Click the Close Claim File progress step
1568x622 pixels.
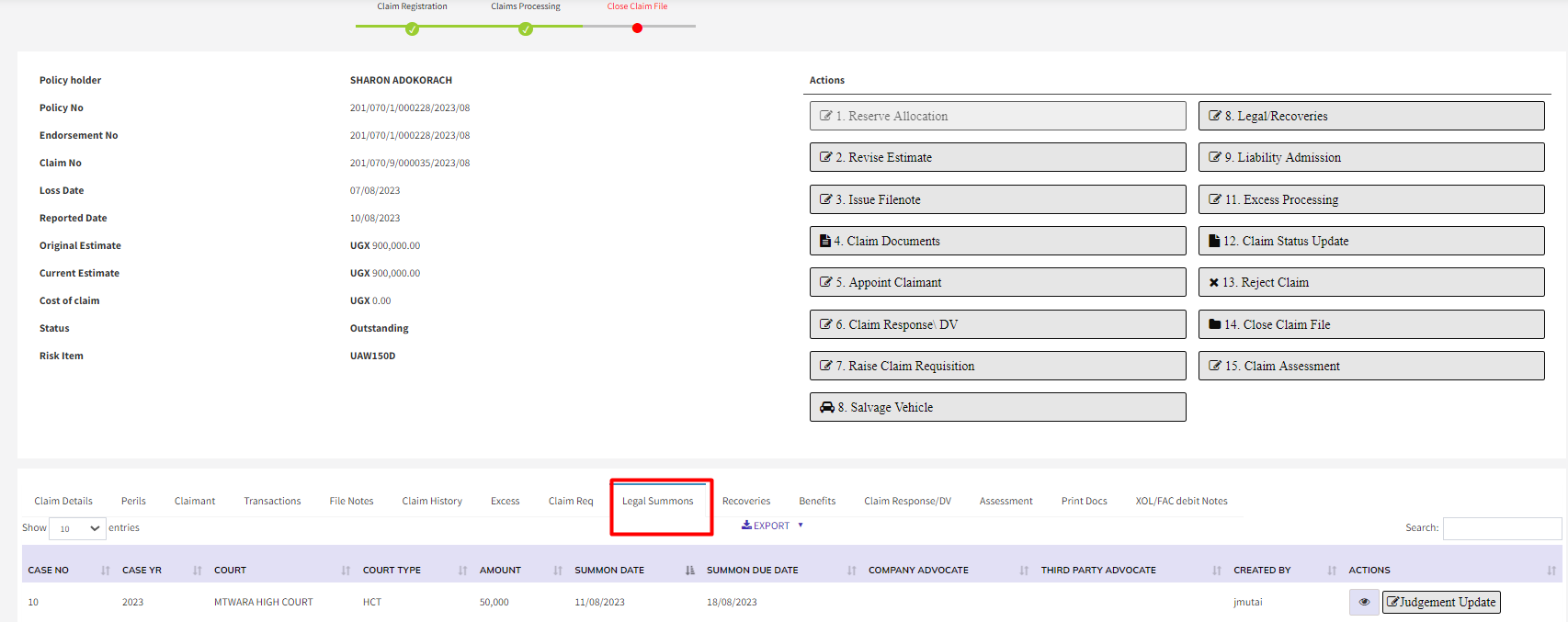(637, 28)
